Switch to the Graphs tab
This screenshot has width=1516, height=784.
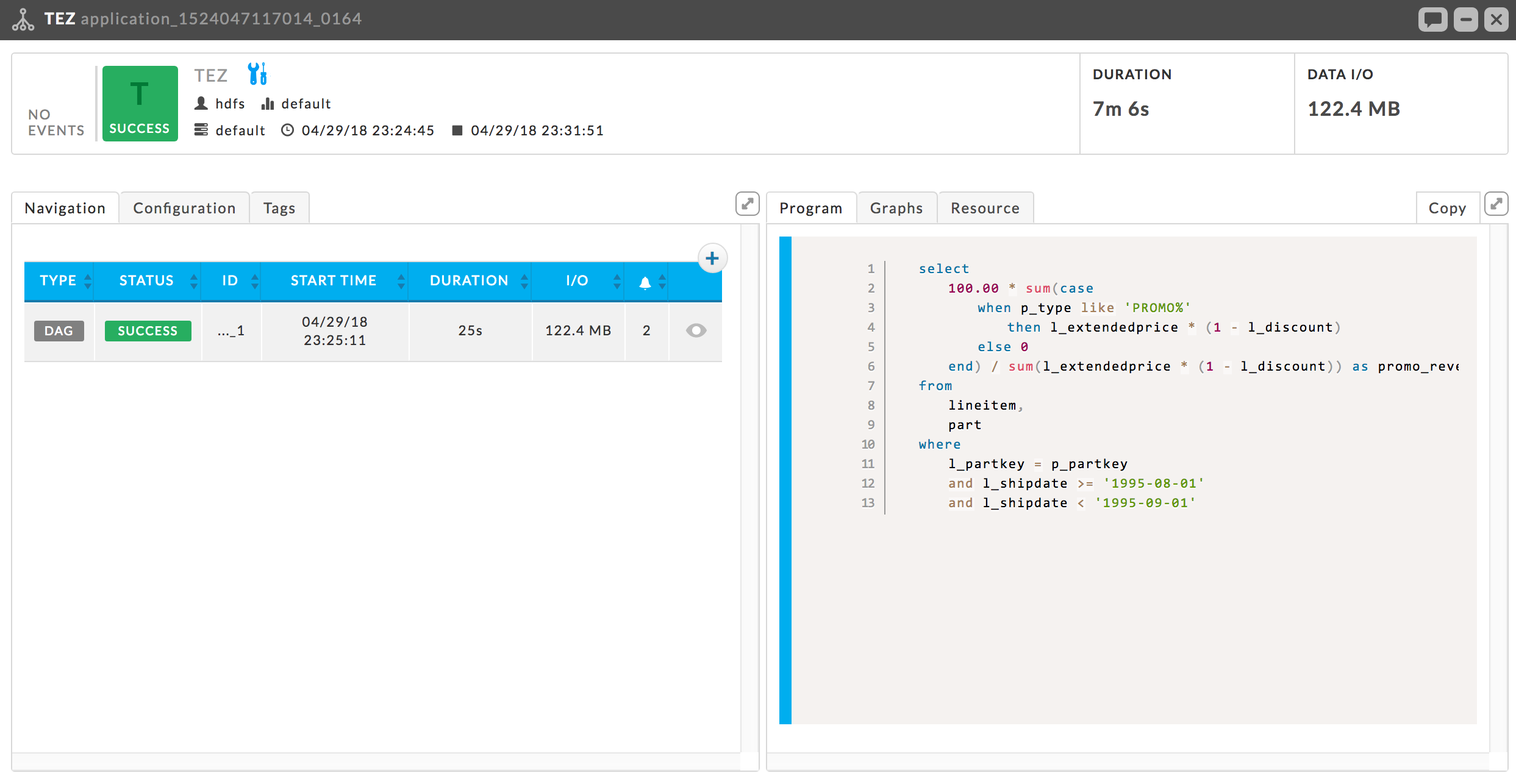point(896,208)
